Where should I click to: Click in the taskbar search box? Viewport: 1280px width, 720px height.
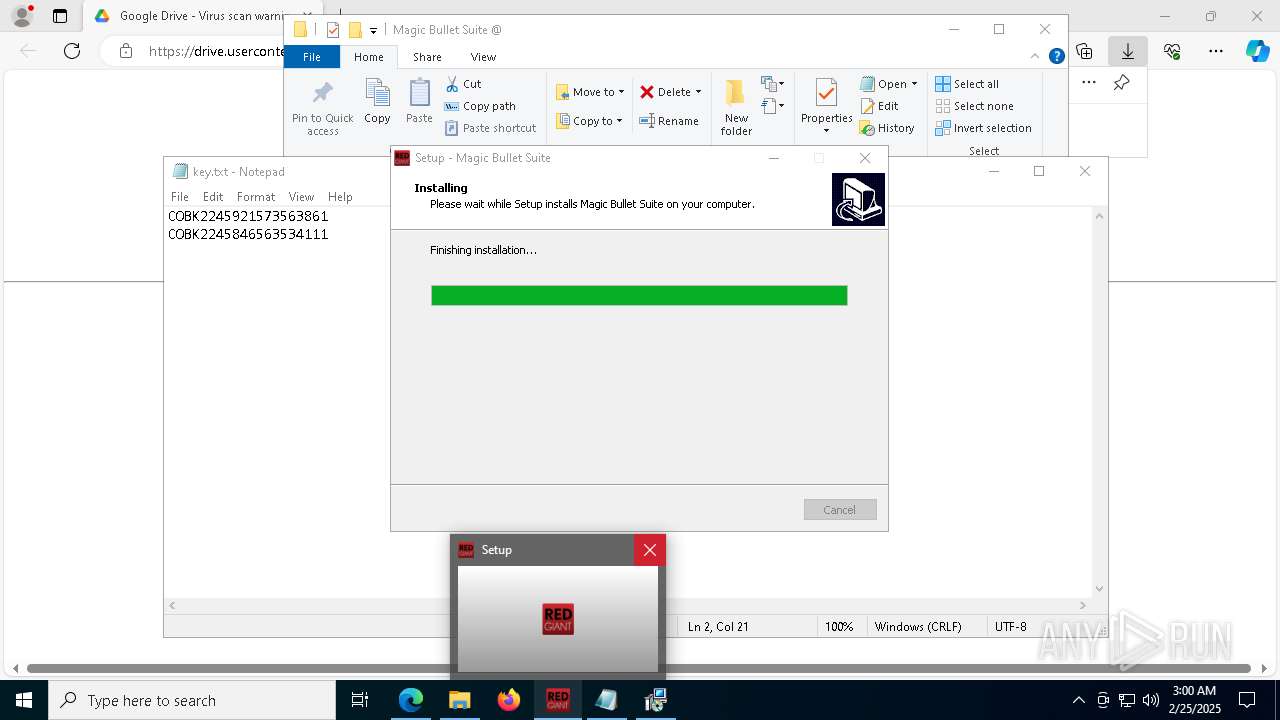pyautogui.click(x=192, y=700)
